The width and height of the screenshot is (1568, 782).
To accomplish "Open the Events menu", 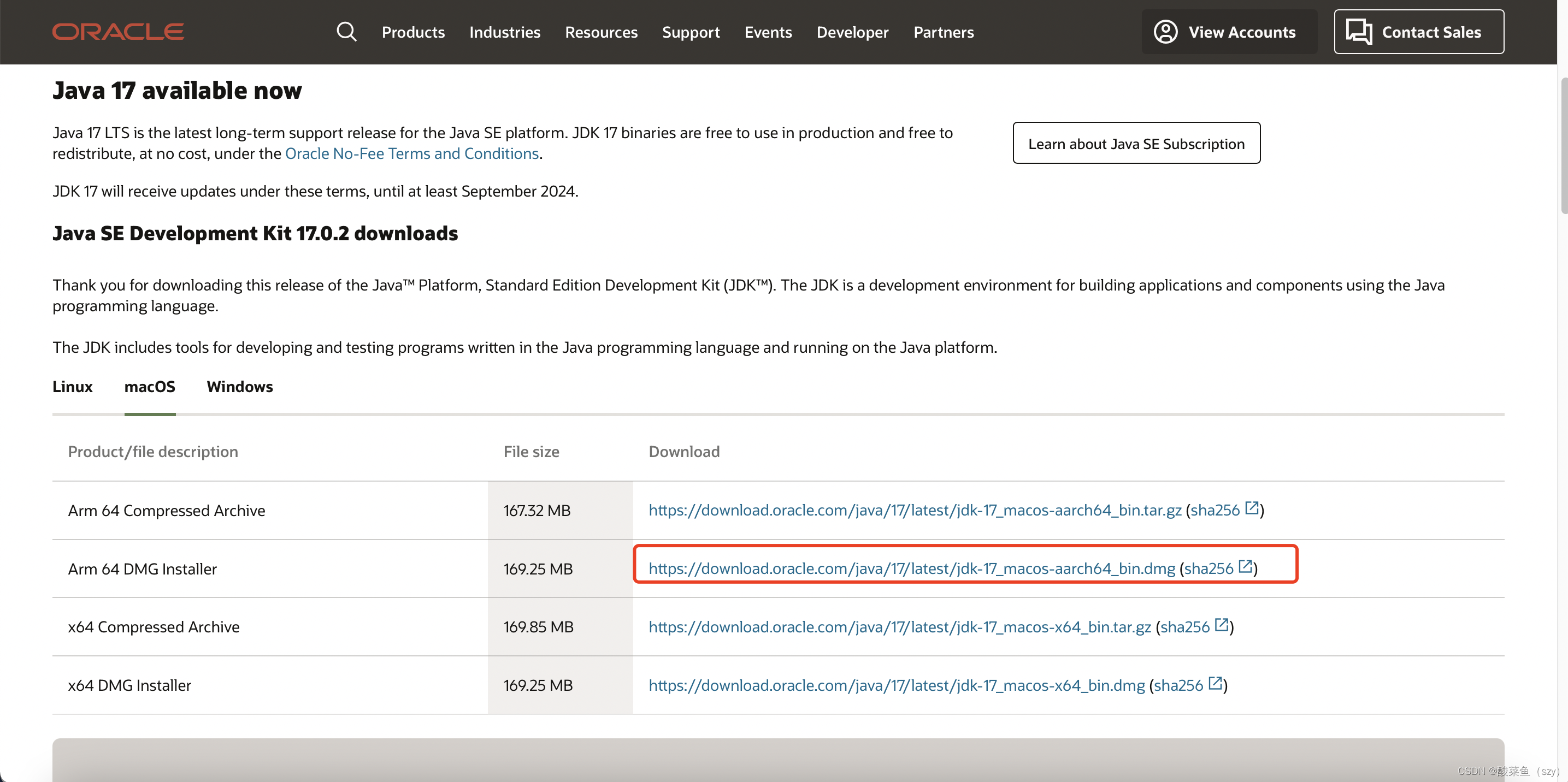I will pyautogui.click(x=768, y=32).
